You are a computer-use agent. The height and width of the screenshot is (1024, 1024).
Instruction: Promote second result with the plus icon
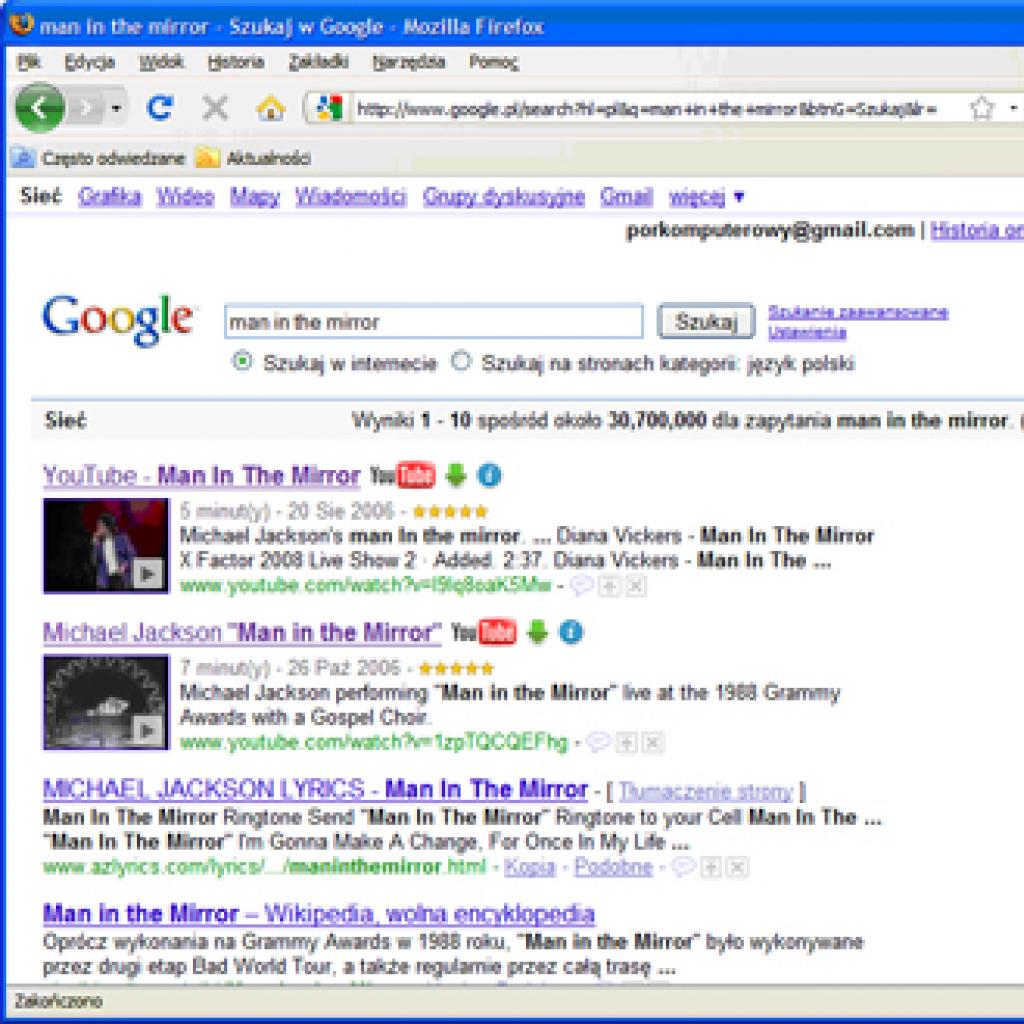(x=626, y=743)
